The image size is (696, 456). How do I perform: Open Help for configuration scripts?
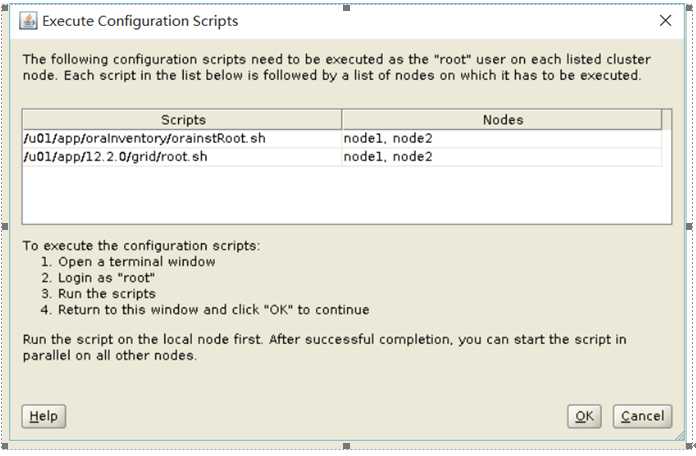click(44, 416)
